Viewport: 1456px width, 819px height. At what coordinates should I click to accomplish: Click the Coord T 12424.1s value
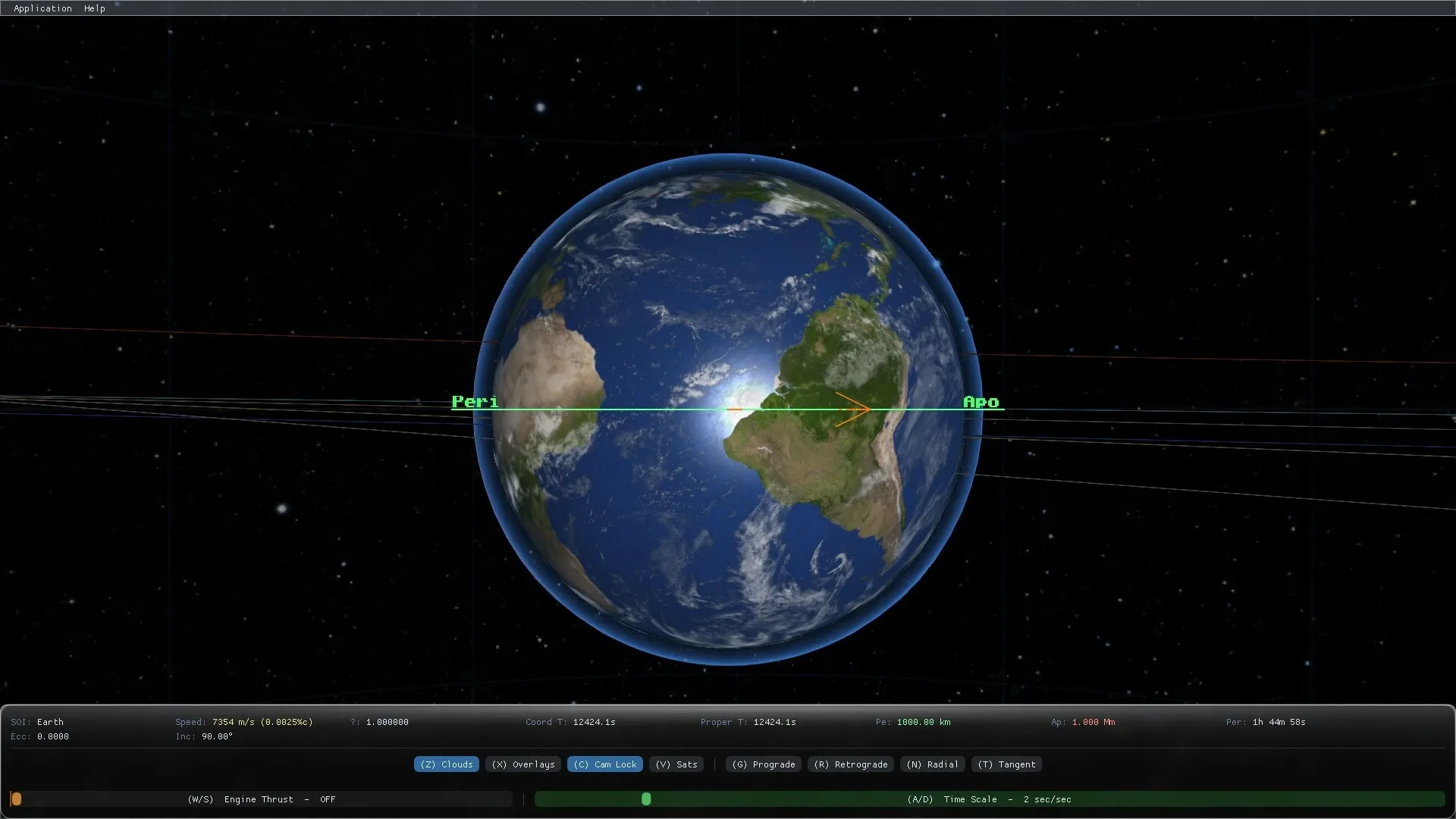[x=595, y=722]
